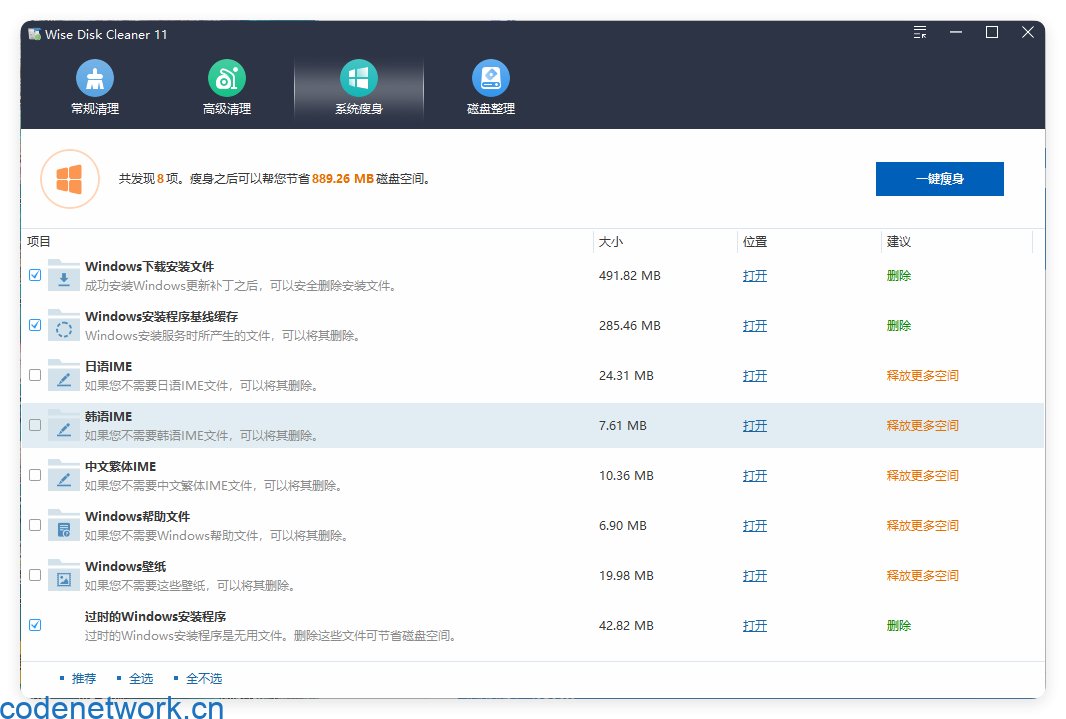Click the 全不选 link
Screen dimensions: 1066x719
(x=204, y=678)
